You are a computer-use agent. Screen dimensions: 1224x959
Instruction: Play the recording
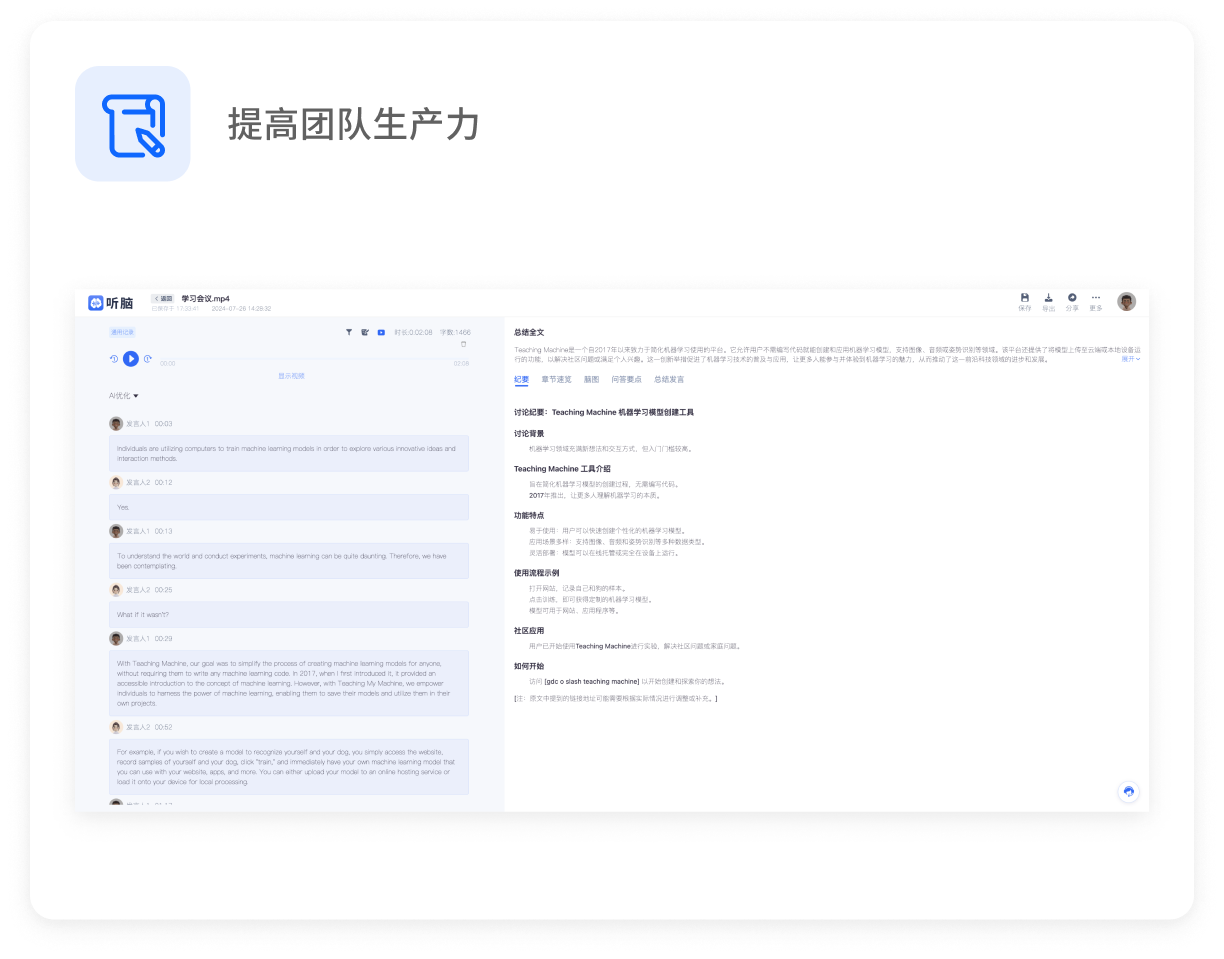[131, 358]
